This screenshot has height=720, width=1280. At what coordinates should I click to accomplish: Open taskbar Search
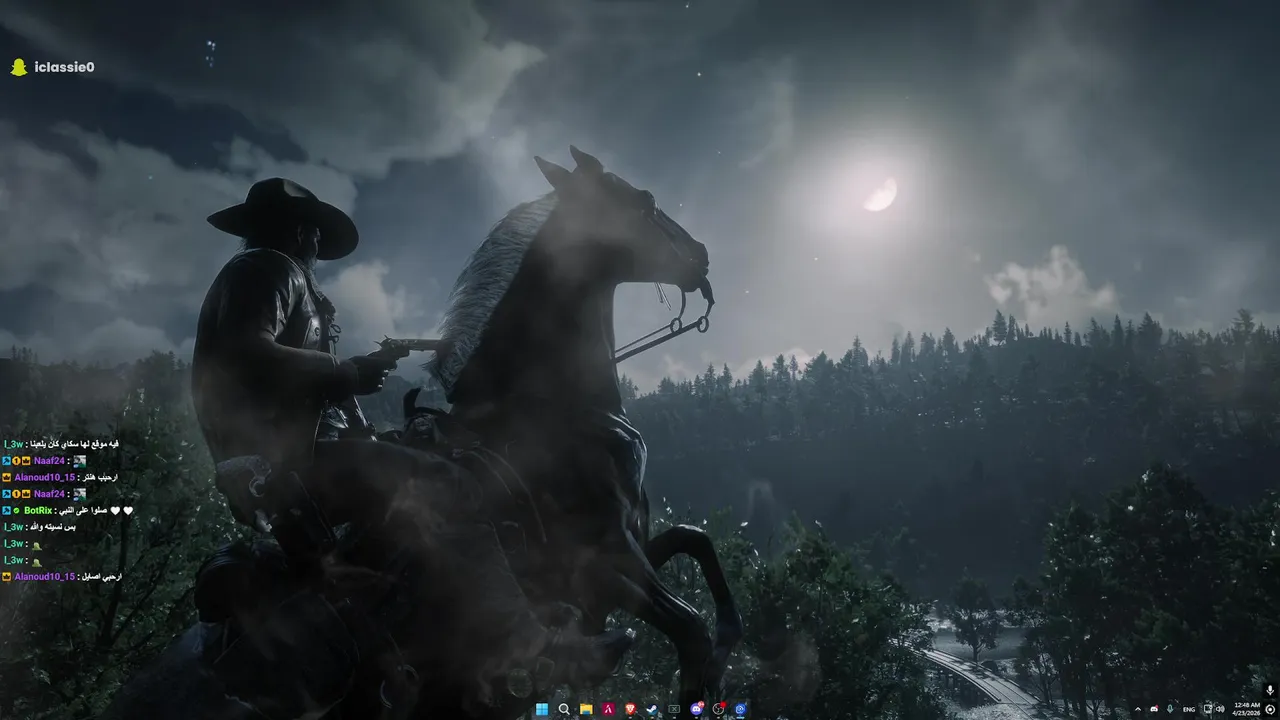tap(564, 709)
